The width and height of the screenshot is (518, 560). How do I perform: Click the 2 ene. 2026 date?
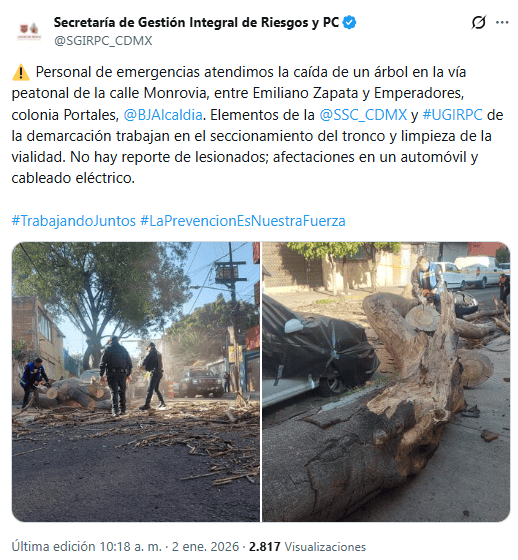205,546
